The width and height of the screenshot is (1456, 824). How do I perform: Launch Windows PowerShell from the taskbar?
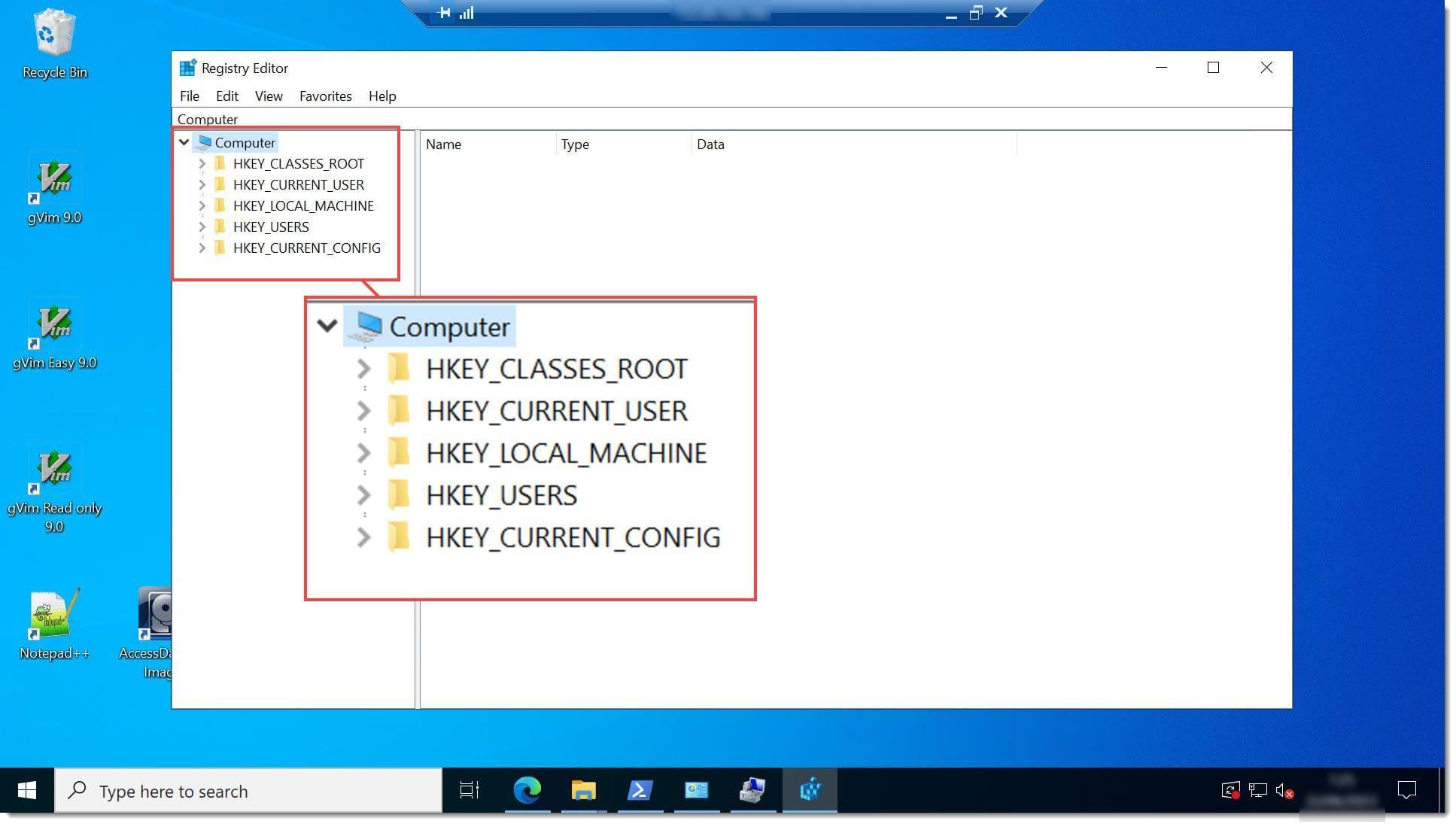(x=640, y=790)
